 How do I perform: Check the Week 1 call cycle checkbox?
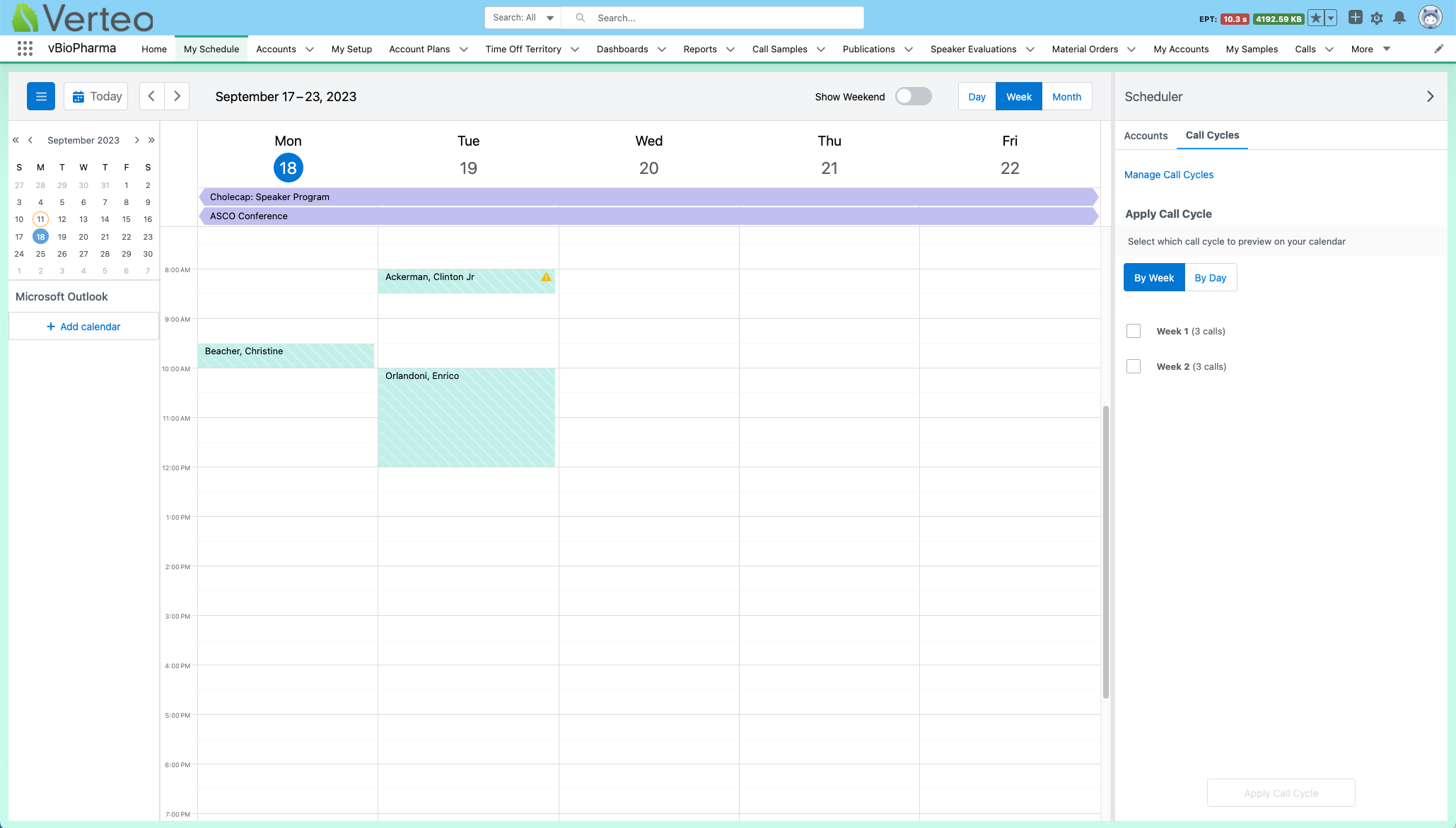click(1134, 331)
